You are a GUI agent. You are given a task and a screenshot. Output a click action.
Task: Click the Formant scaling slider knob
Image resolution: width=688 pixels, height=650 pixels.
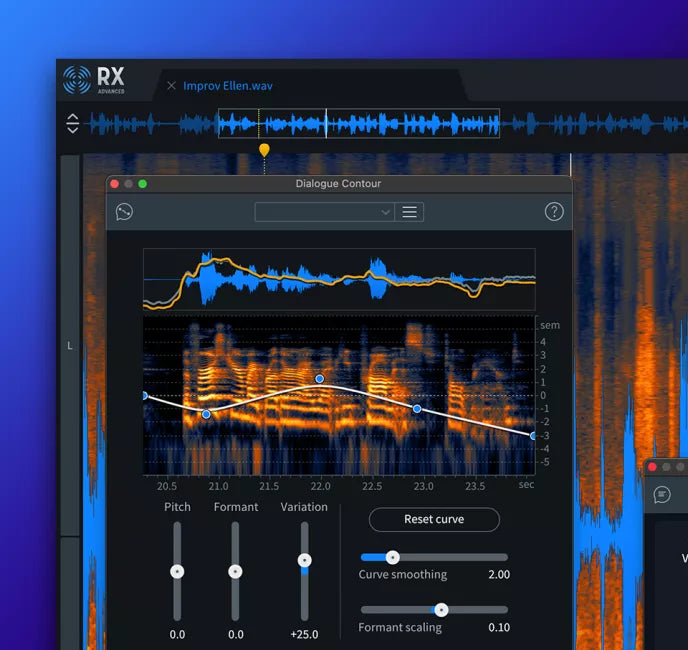click(441, 610)
